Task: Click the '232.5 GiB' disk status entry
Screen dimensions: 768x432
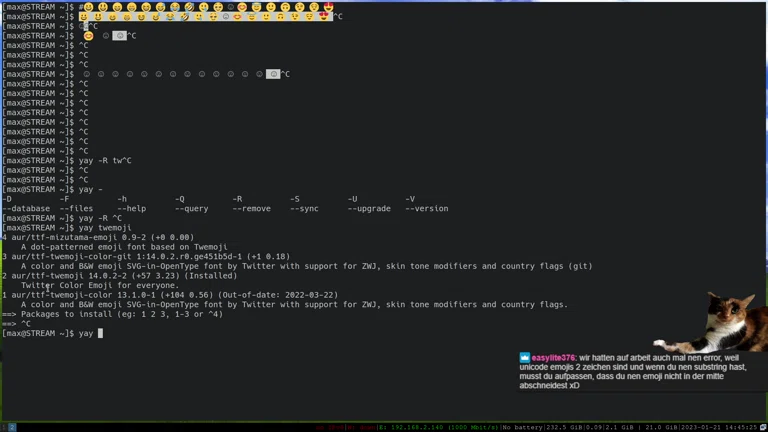Action: coord(564,428)
